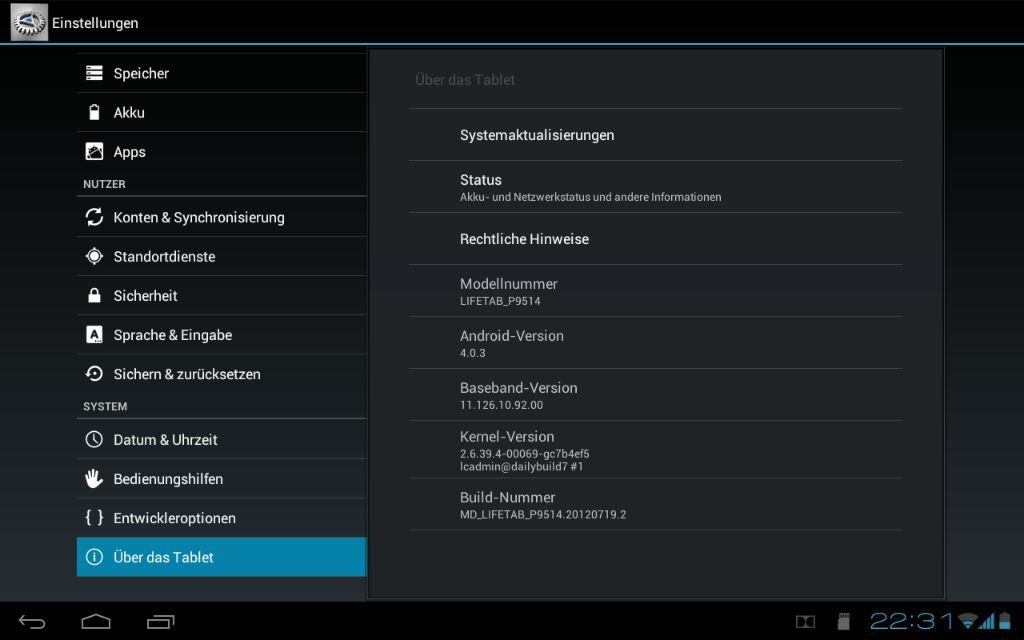This screenshot has height=640, width=1024.
Task: Tap the Einstellungen title text
Action: (95, 23)
